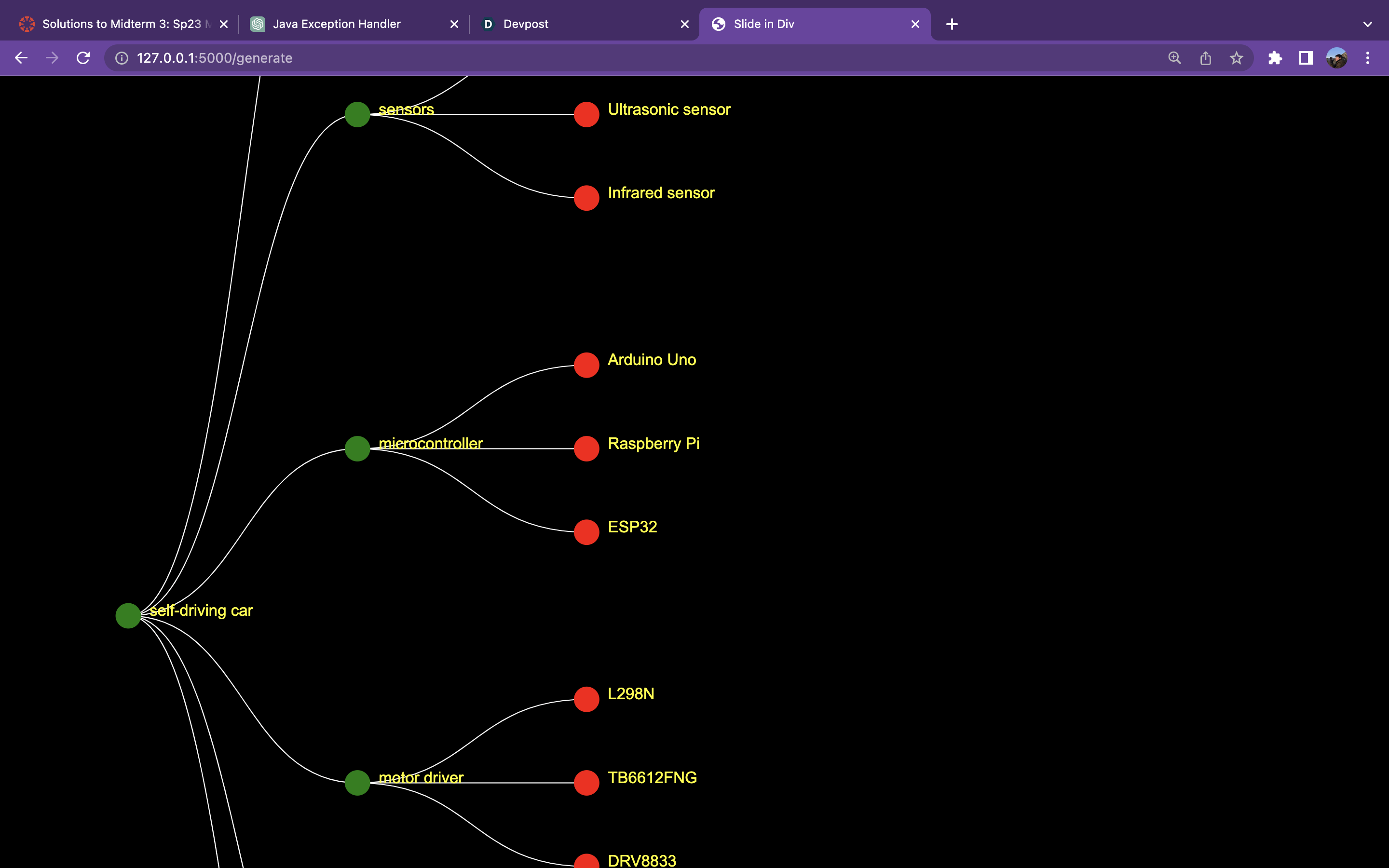
Task: Expand the tab search chevron
Action: [1367, 24]
